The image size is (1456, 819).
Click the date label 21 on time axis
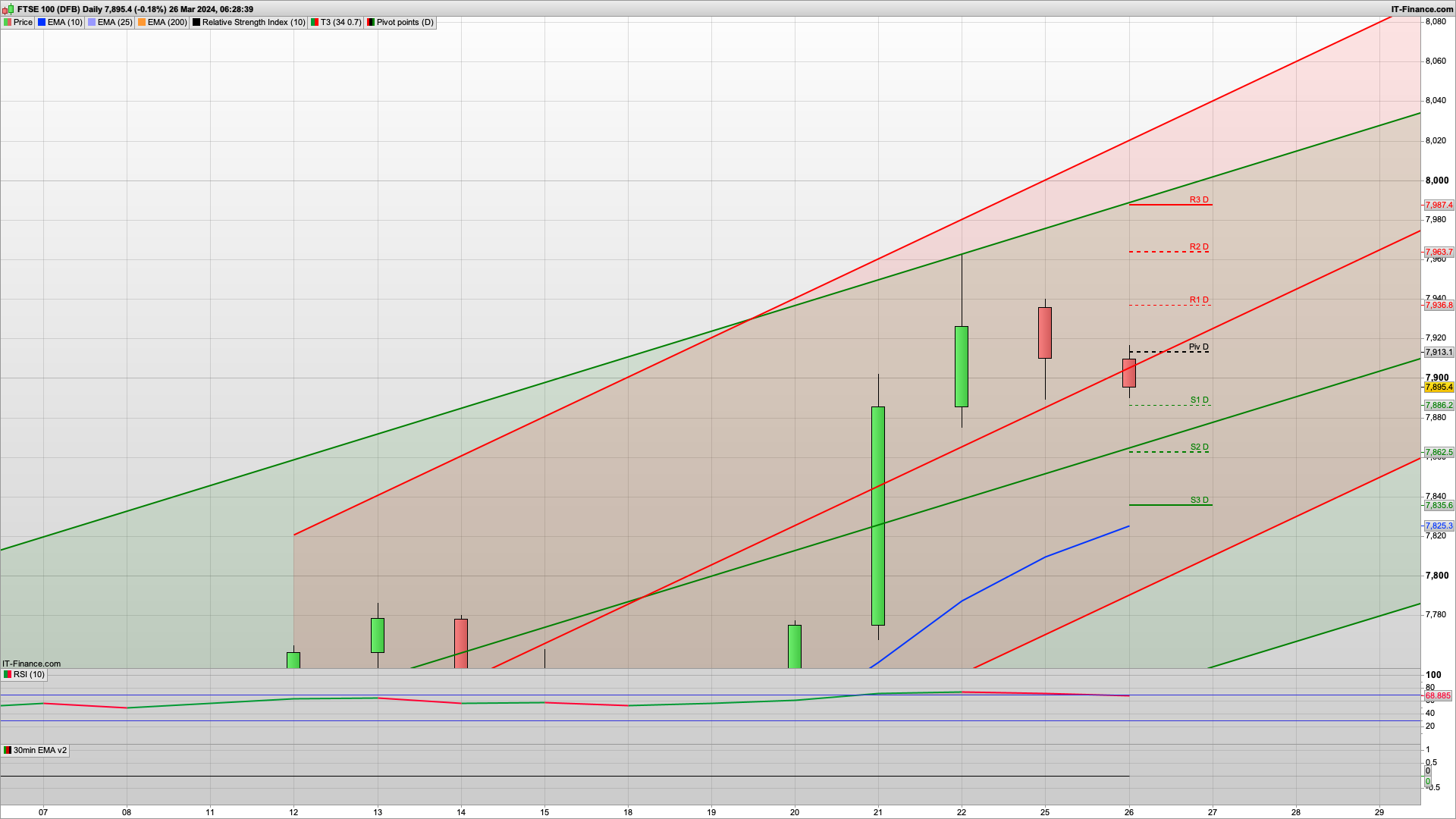(878, 812)
